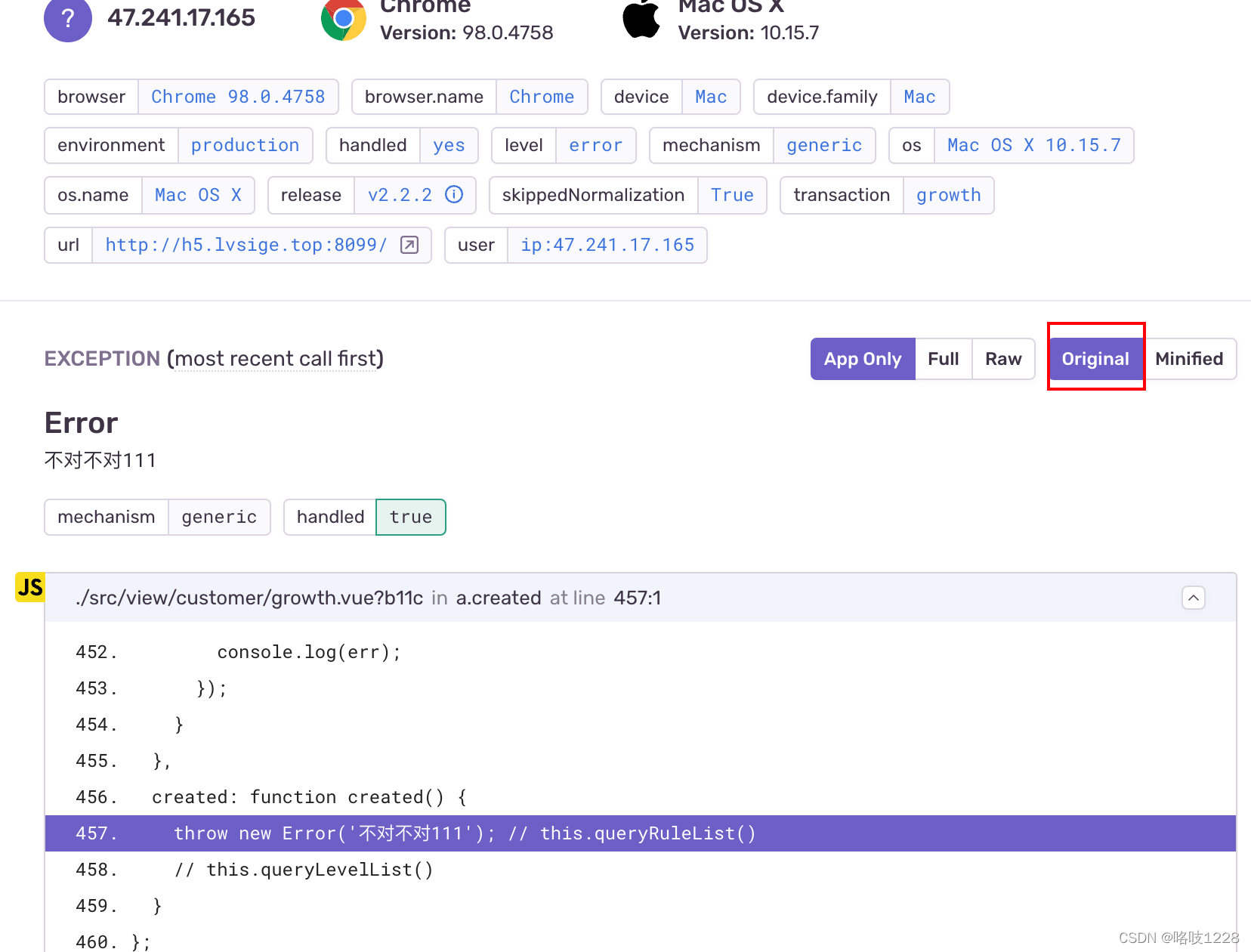Screen dimensions: 1251x952
Task: Click the ./src/view/customer/growth.vue?b11c file path
Action: pyautogui.click(x=249, y=598)
